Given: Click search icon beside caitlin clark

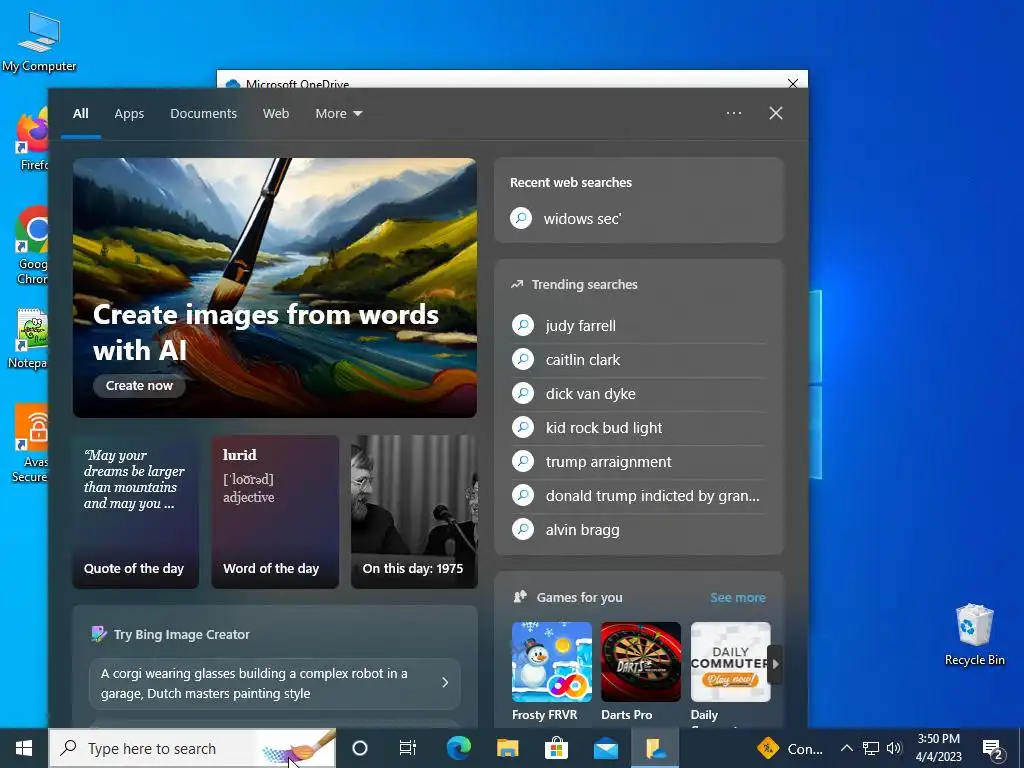Looking at the screenshot, I should click(x=523, y=359).
